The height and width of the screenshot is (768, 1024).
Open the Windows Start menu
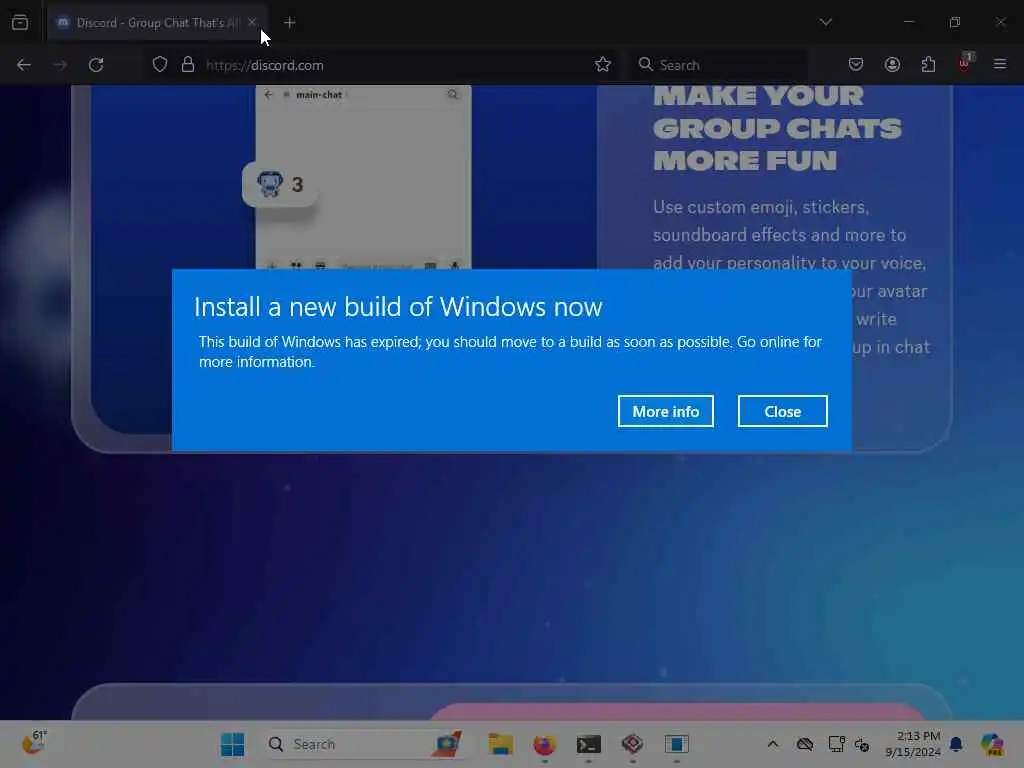[232, 744]
